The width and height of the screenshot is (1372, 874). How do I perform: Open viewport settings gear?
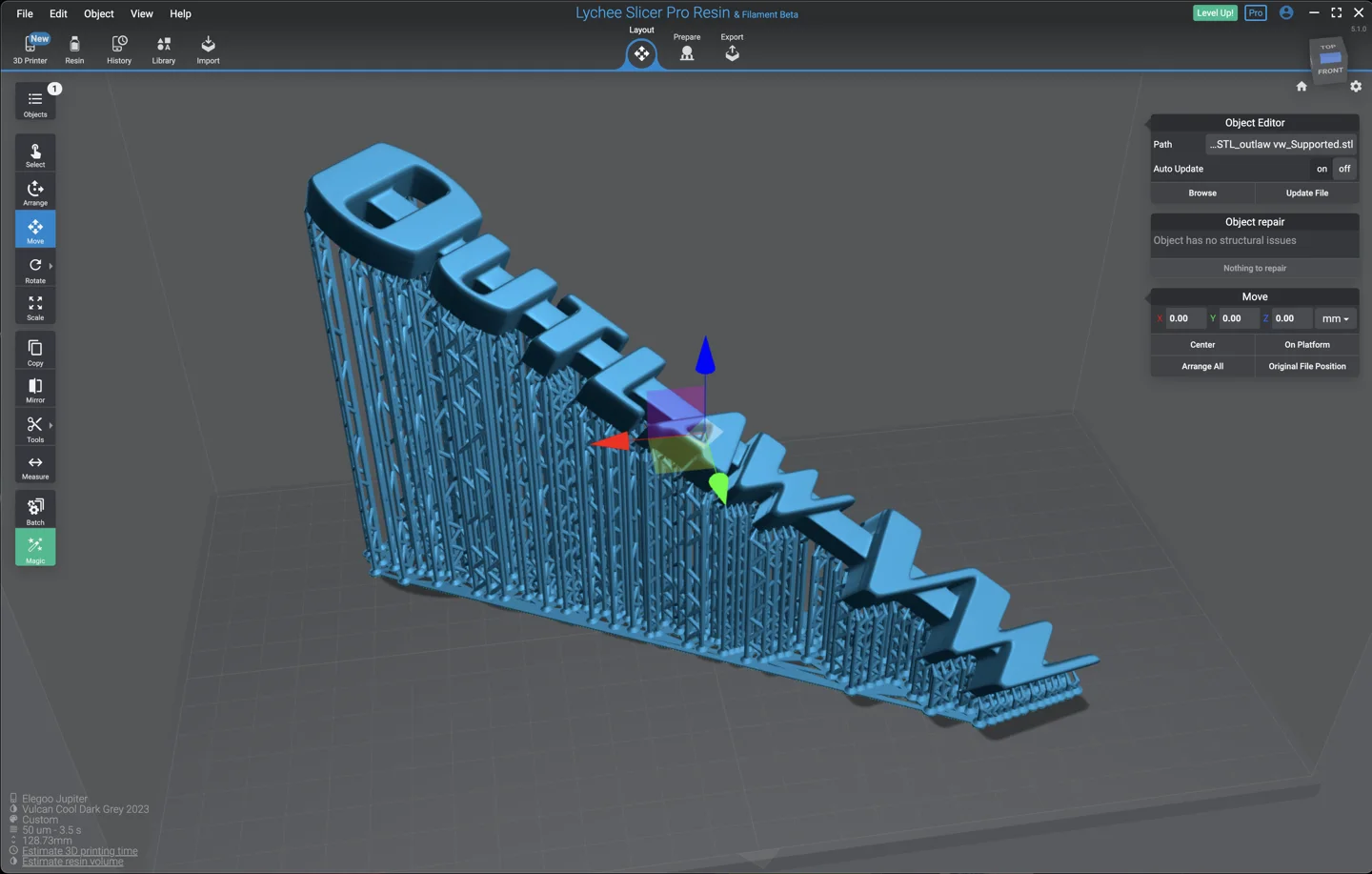[1356, 87]
